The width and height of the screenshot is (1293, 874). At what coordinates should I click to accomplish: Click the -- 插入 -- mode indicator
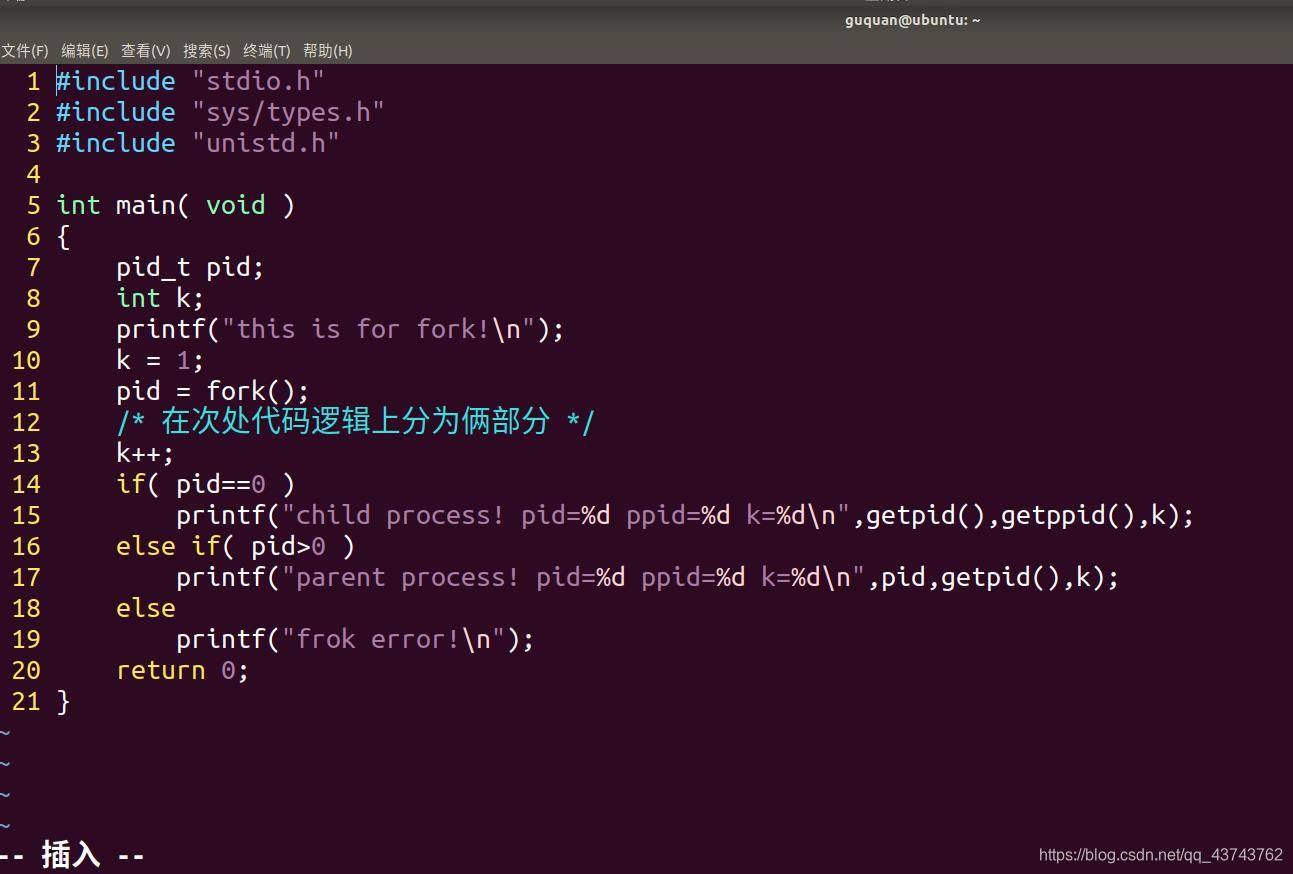click(x=72, y=855)
